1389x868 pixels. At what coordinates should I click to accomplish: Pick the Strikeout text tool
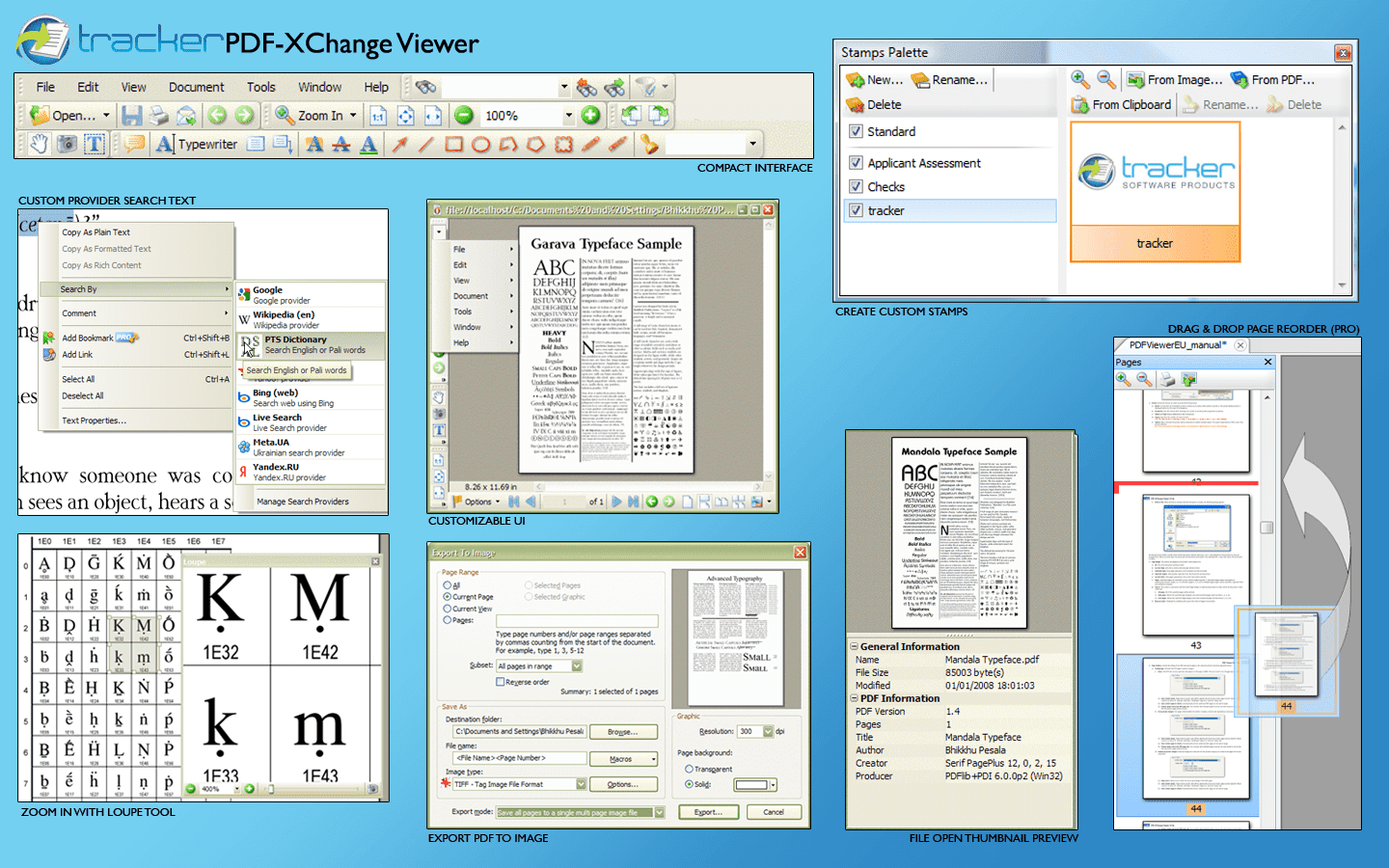click(x=340, y=145)
